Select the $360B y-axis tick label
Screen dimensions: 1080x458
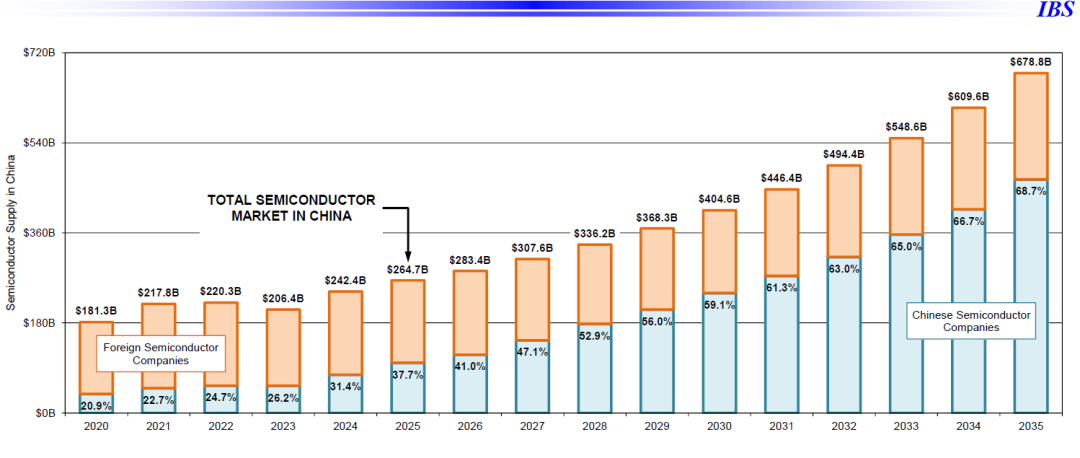tap(38, 233)
